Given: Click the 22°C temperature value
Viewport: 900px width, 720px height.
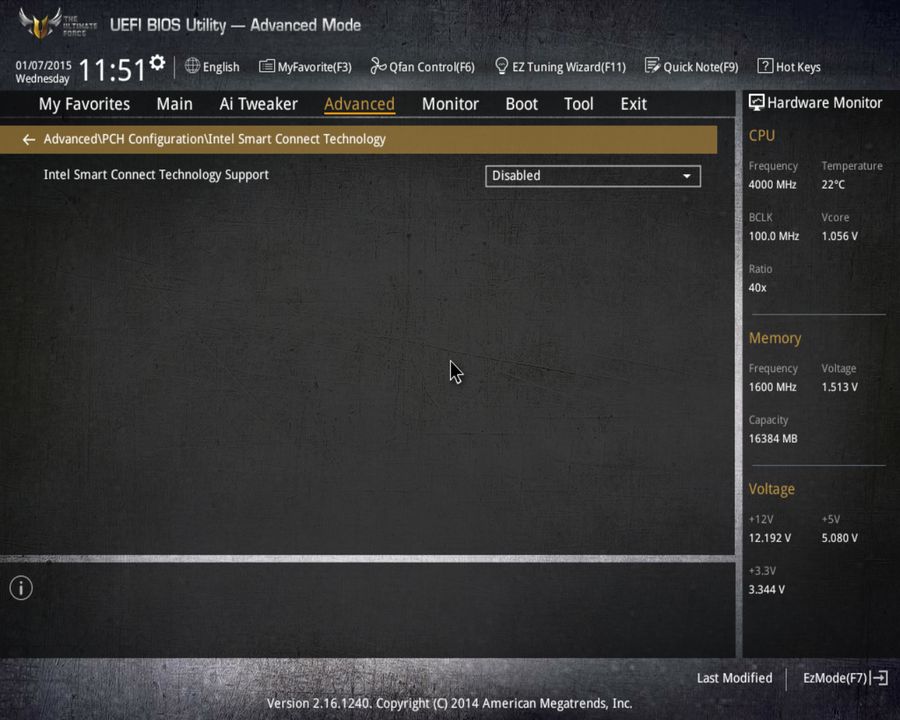Looking at the screenshot, I should pos(833,184).
